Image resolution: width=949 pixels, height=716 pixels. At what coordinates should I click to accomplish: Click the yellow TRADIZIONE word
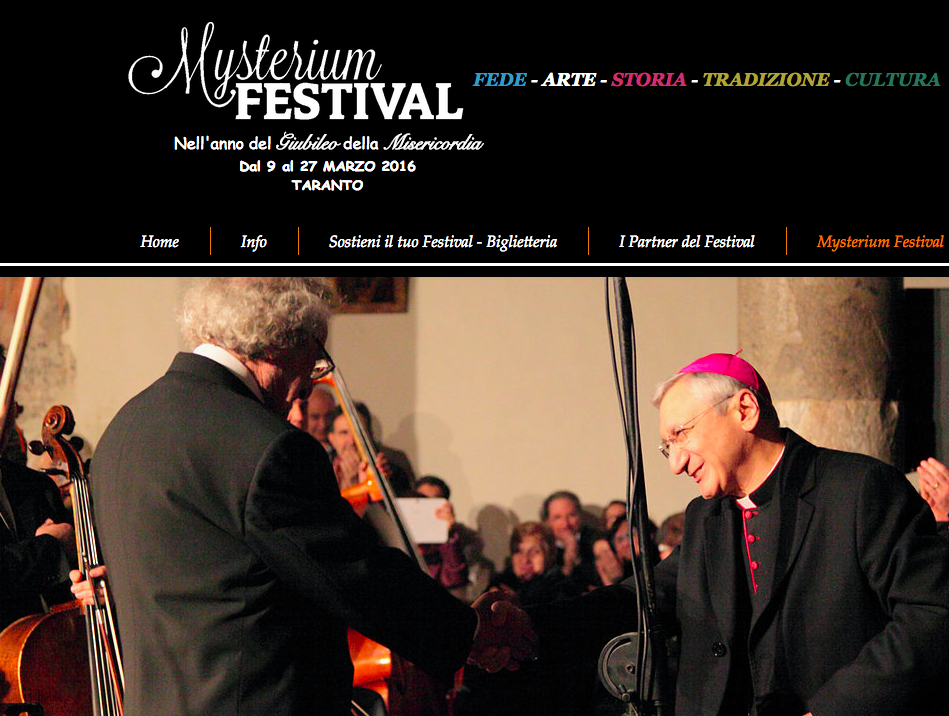766,79
